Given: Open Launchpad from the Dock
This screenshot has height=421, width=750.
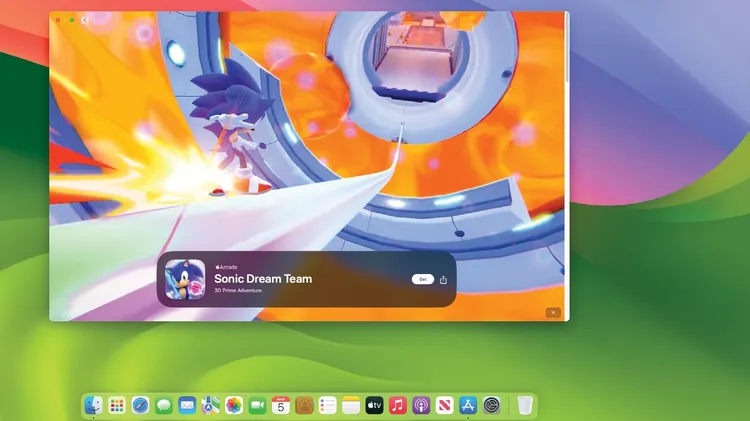Looking at the screenshot, I should pyautogui.click(x=117, y=406).
